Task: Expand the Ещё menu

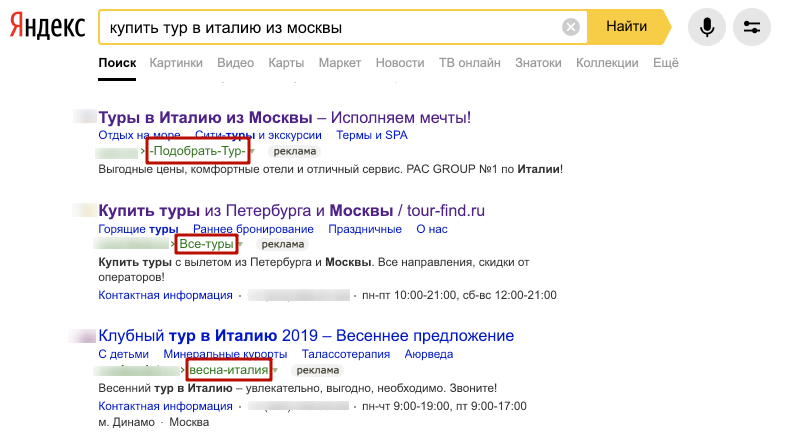Action: (x=666, y=63)
